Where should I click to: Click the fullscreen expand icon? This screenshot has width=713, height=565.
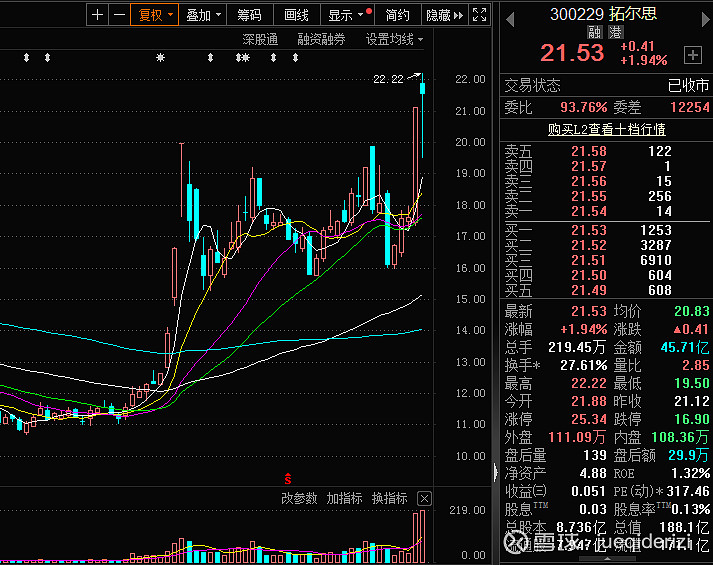pyautogui.click(x=479, y=15)
